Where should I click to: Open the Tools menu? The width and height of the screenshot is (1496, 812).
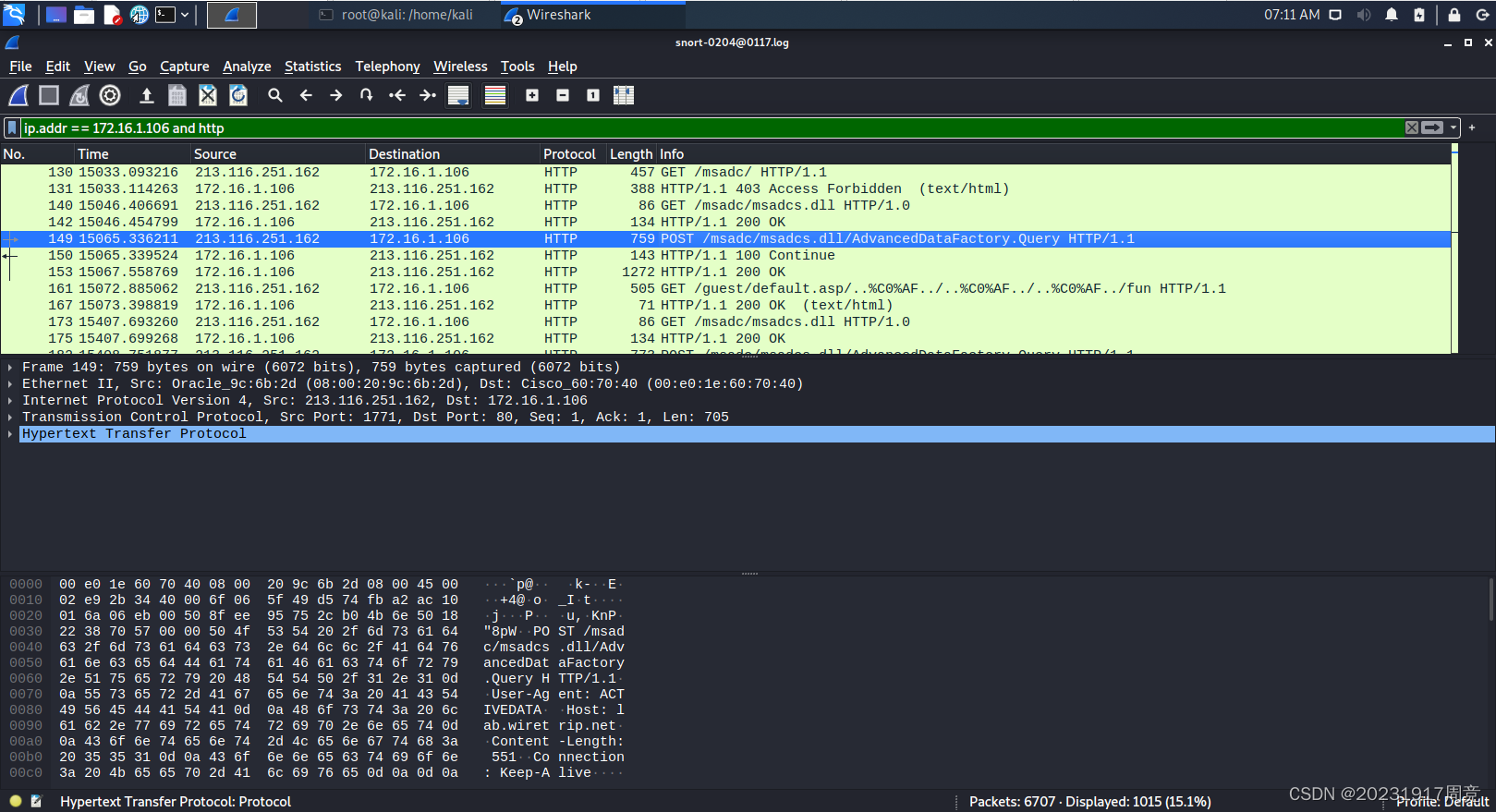(517, 67)
